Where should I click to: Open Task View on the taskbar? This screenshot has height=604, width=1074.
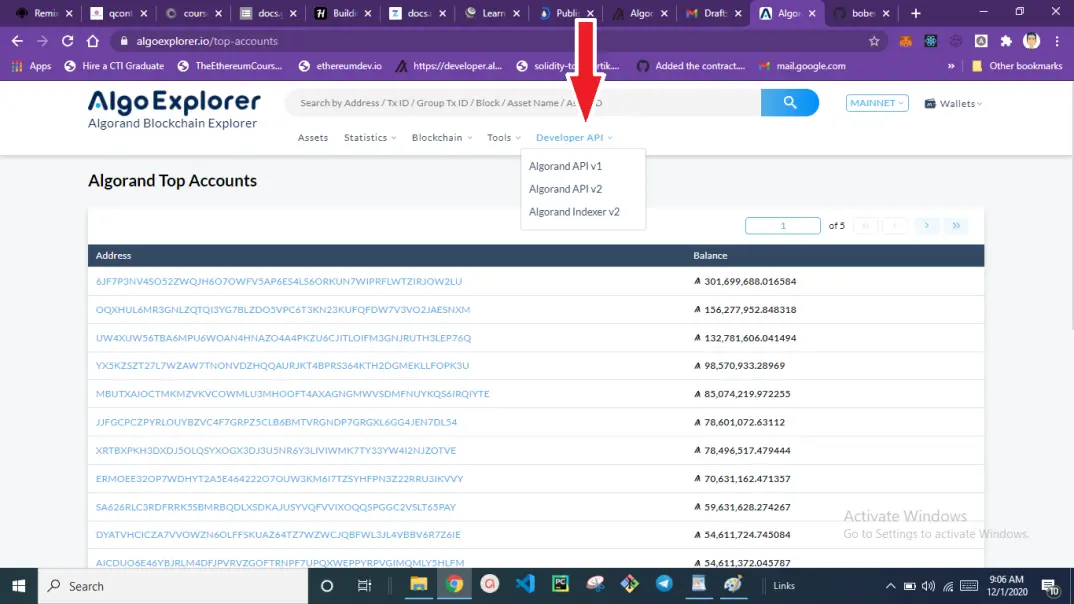click(364, 586)
